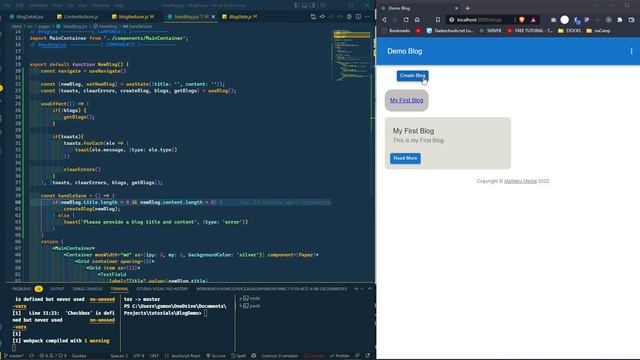Image resolution: width=640 pixels, height=360 pixels.
Task: Open the Demo Blog app bar kebab menu
Action: coord(631,51)
